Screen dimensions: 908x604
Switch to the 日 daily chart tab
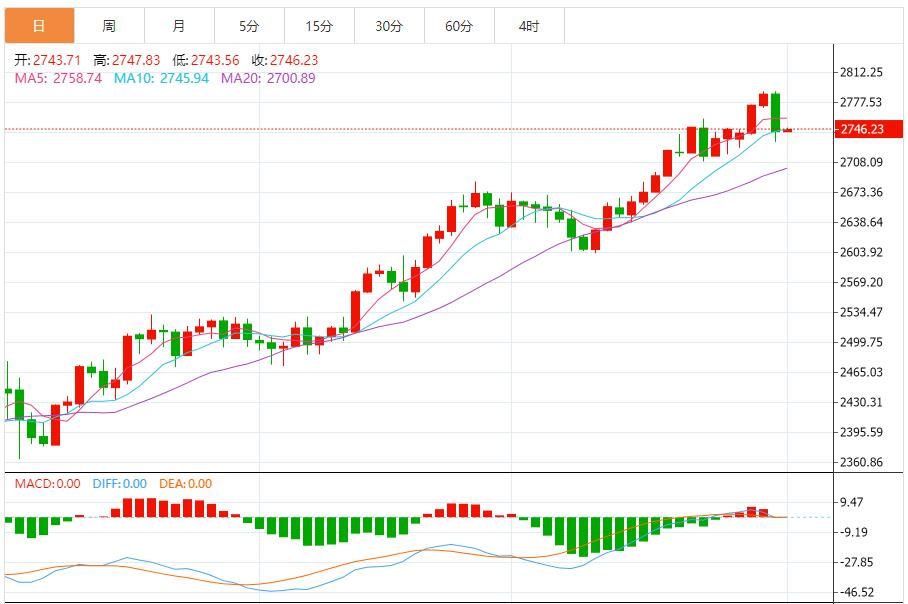pos(38,25)
